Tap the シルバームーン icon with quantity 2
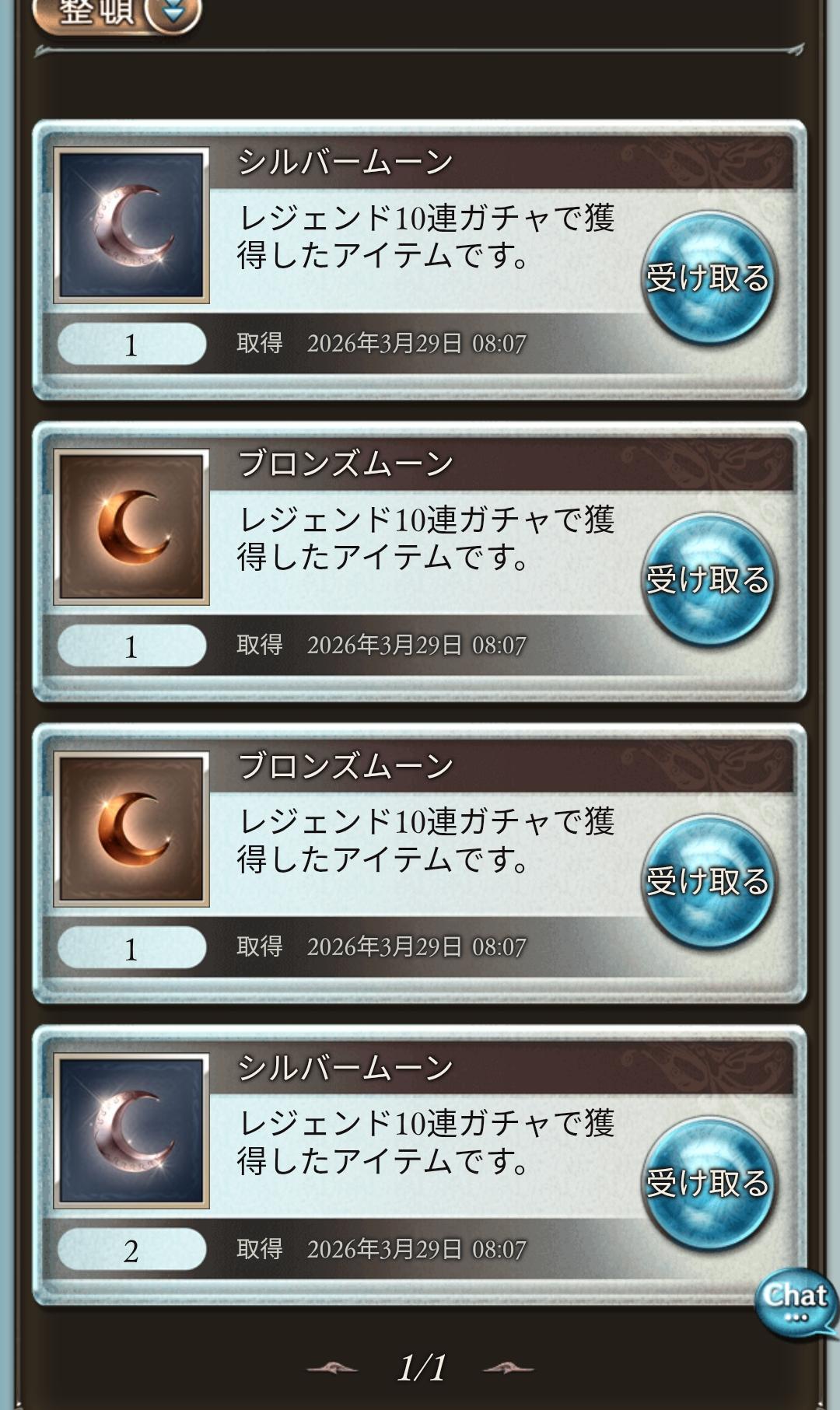 tap(131, 1131)
